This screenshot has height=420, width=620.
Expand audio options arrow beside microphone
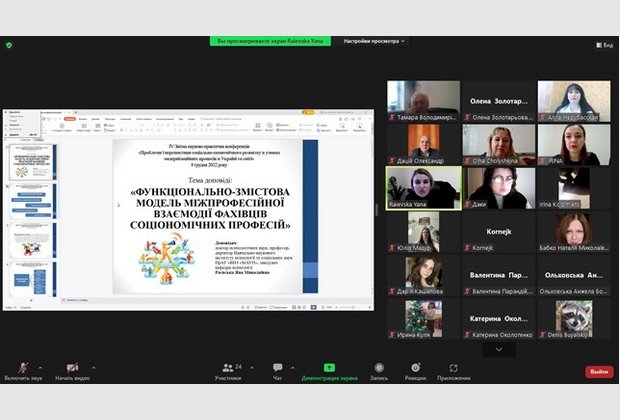point(39,368)
